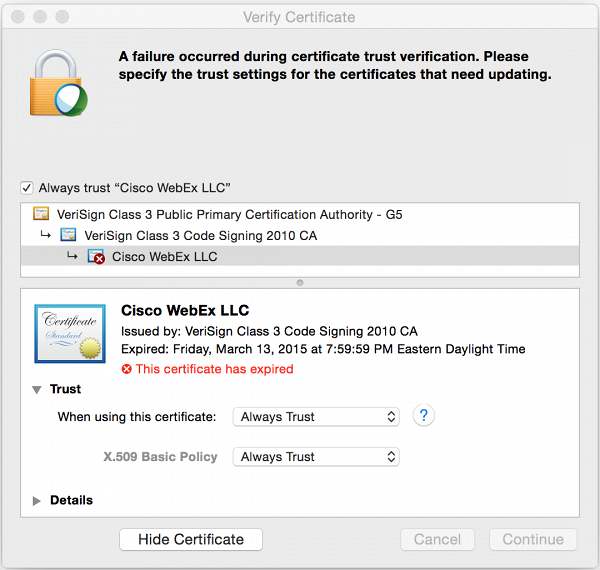This screenshot has width=600, height=570.
Task: Click the Details section label
Action: pos(72,500)
